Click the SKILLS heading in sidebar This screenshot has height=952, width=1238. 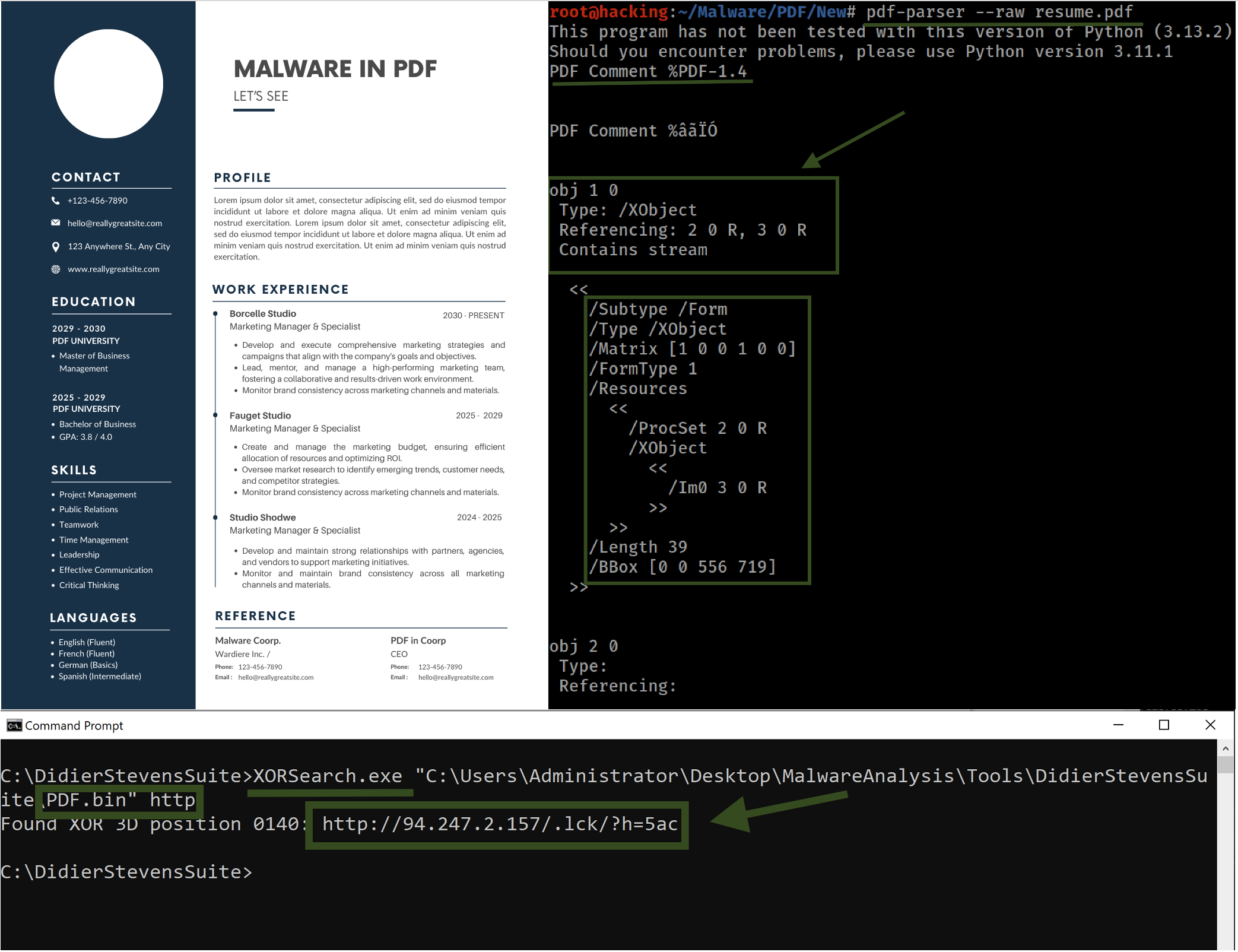74,471
